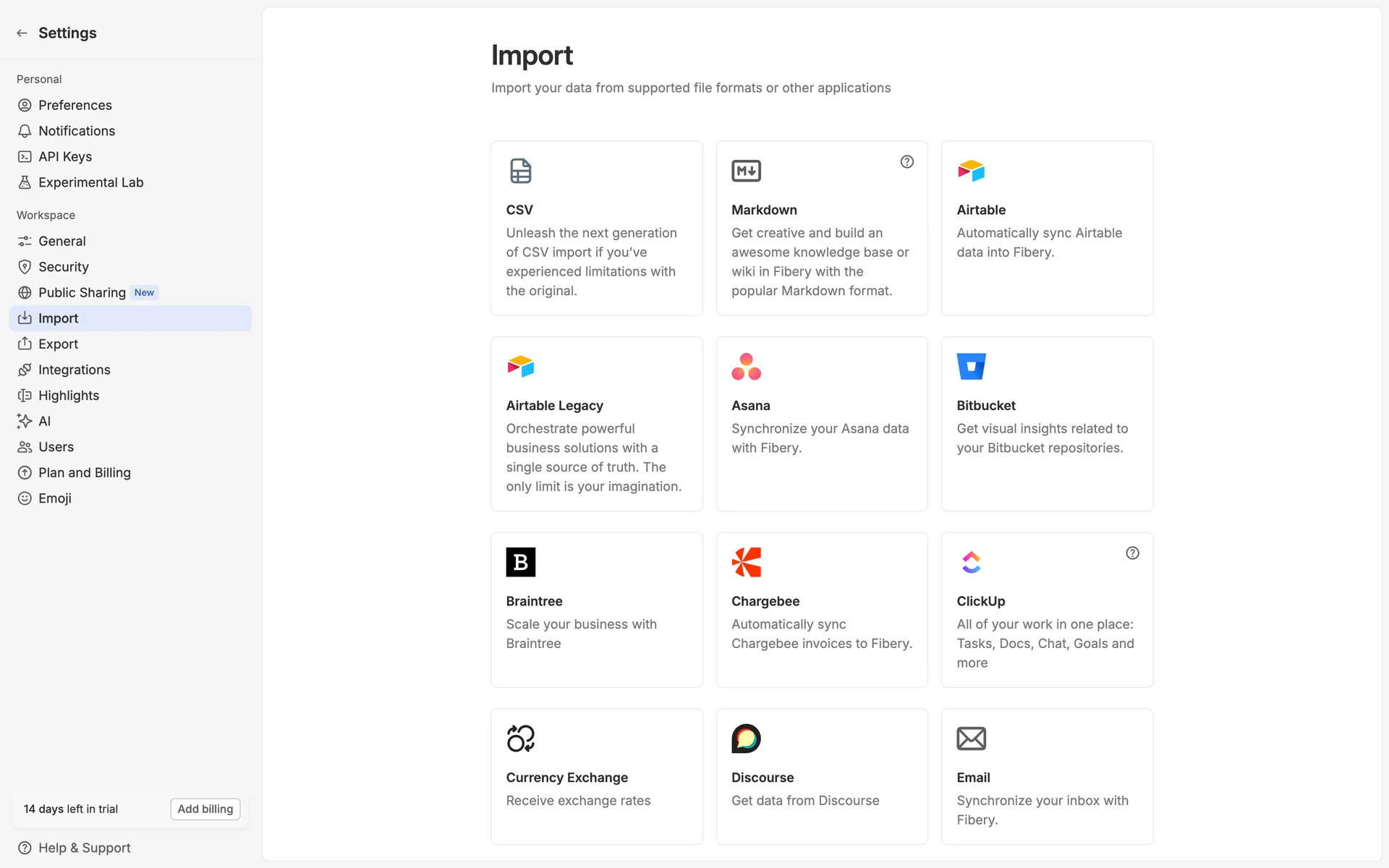The width and height of the screenshot is (1389, 868).
Task: Go to the Export settings page
Action: 58,344
